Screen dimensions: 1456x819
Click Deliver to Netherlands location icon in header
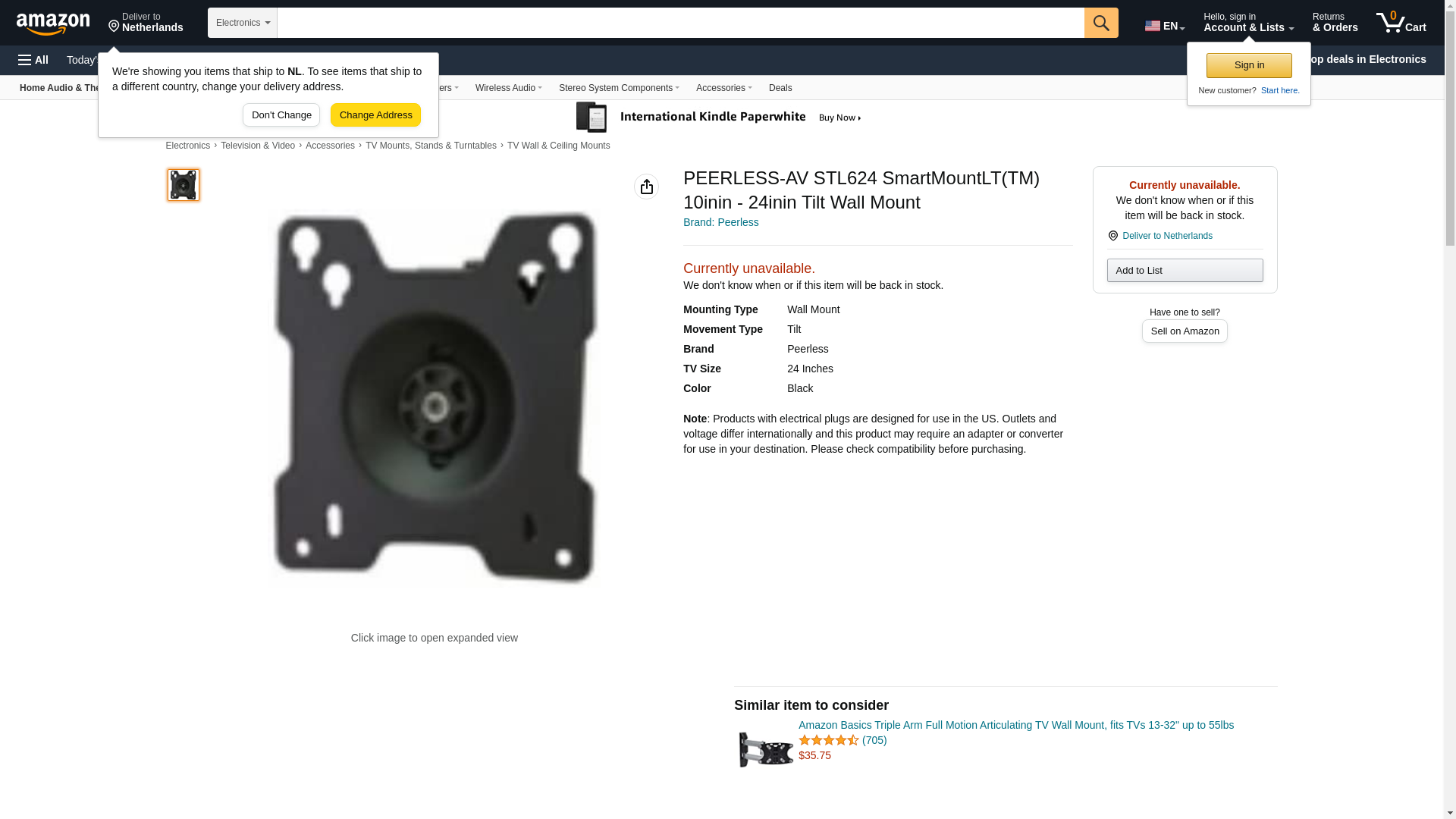click(x=114, y=27)
